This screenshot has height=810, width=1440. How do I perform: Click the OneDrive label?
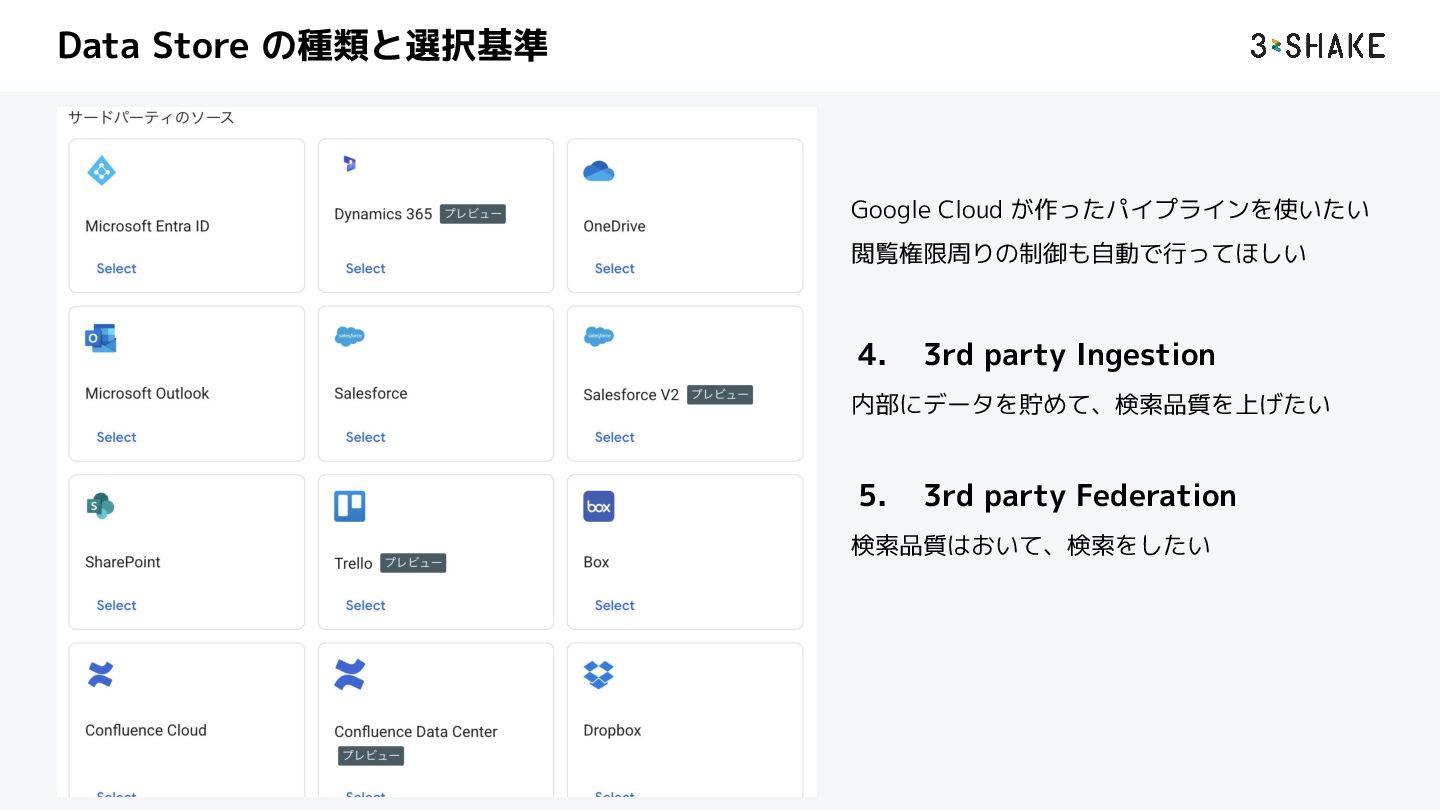[614, 226]
